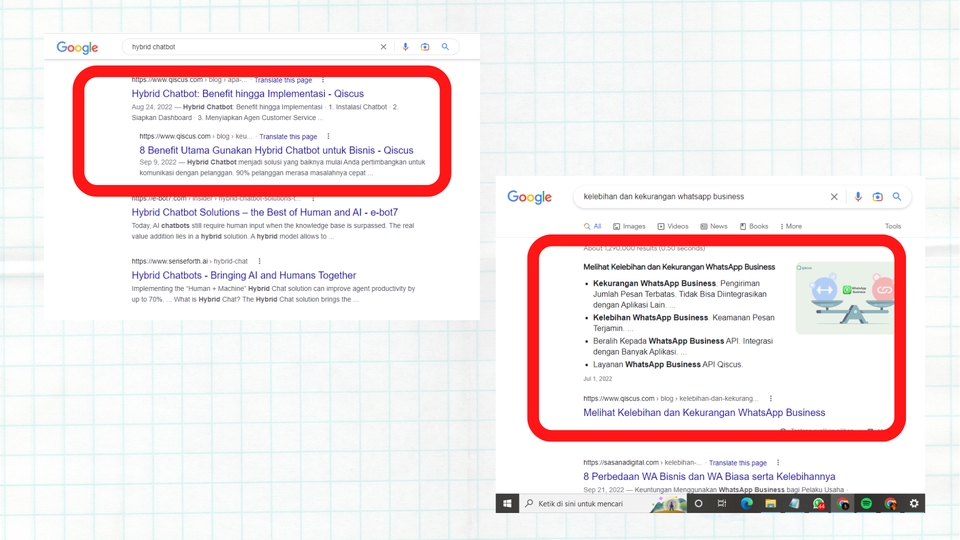Screen dimensions: 960x540
Task: Translate the '8 Benefit Utama' result page
Action: [288, 137]
